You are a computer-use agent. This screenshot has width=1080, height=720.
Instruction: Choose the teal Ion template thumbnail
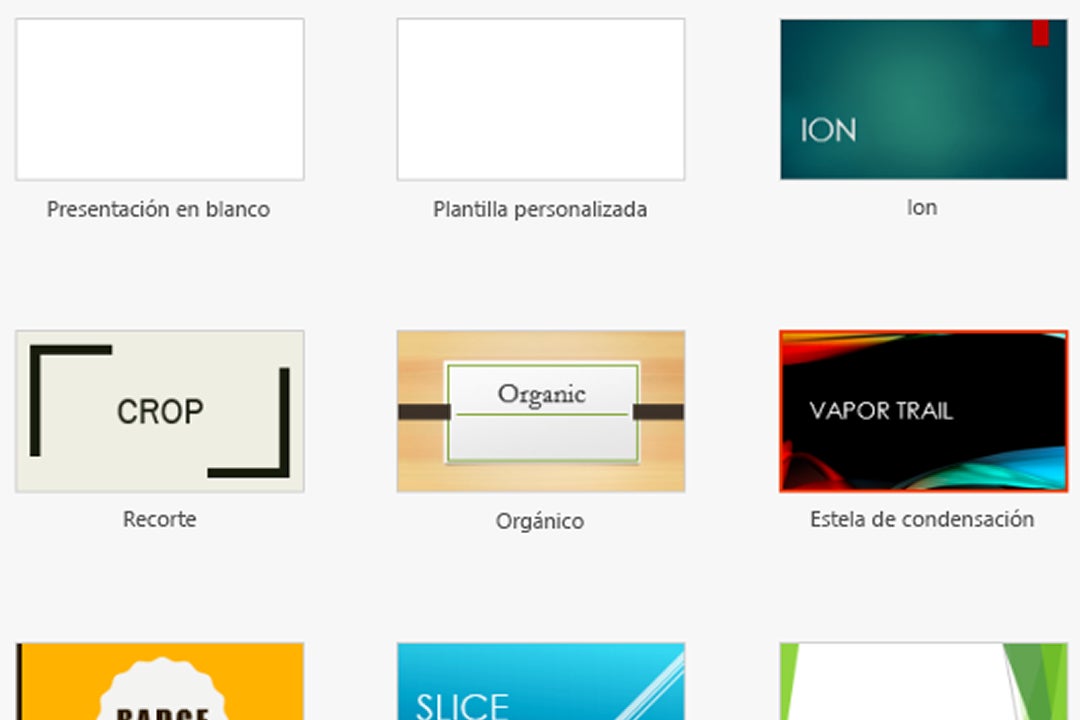click(923, 99)
